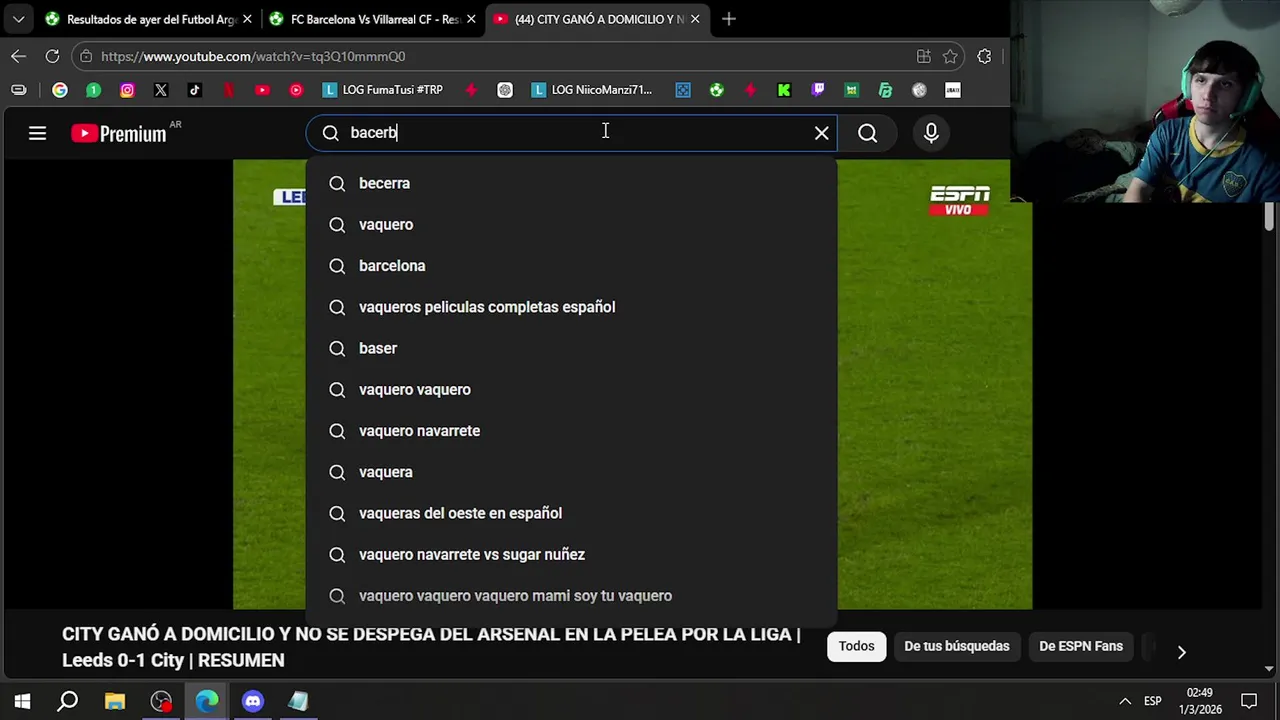Show more filter chips with right arrow
The width and height of the screenshot is (1280, 720).
(1181, 652)
